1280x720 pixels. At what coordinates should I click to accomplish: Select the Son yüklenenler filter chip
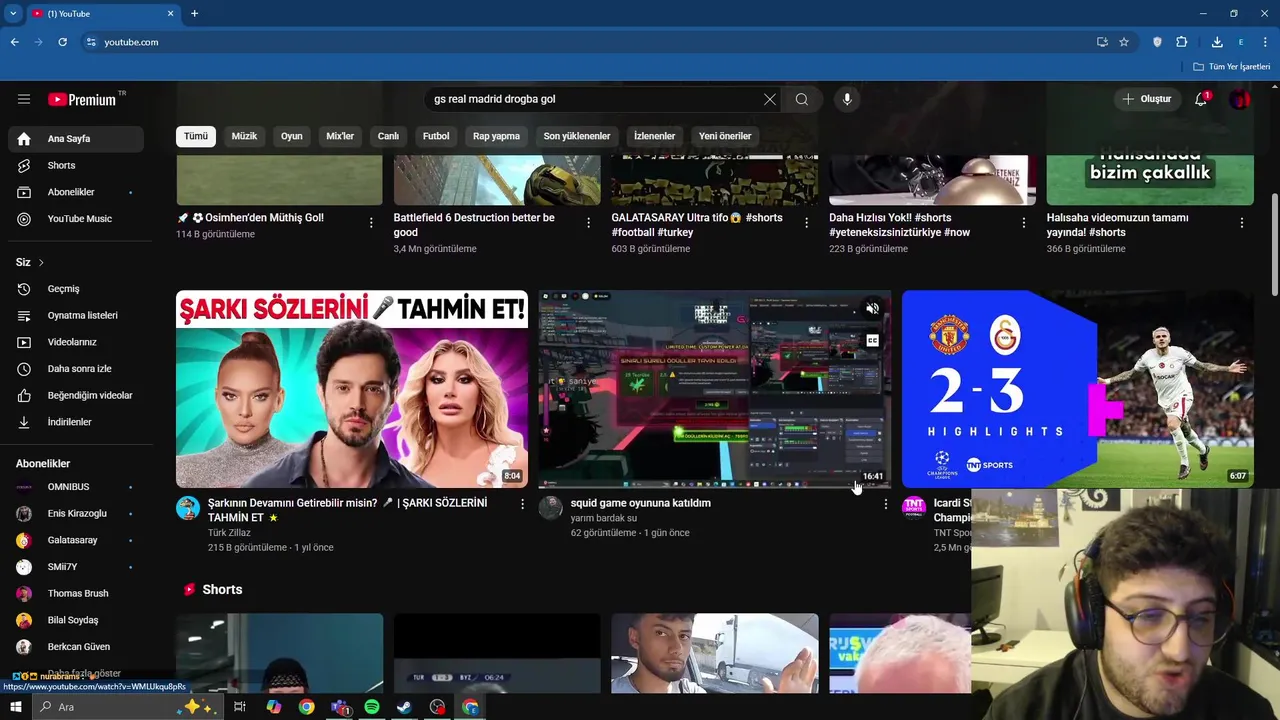click(x=577, y=136)
